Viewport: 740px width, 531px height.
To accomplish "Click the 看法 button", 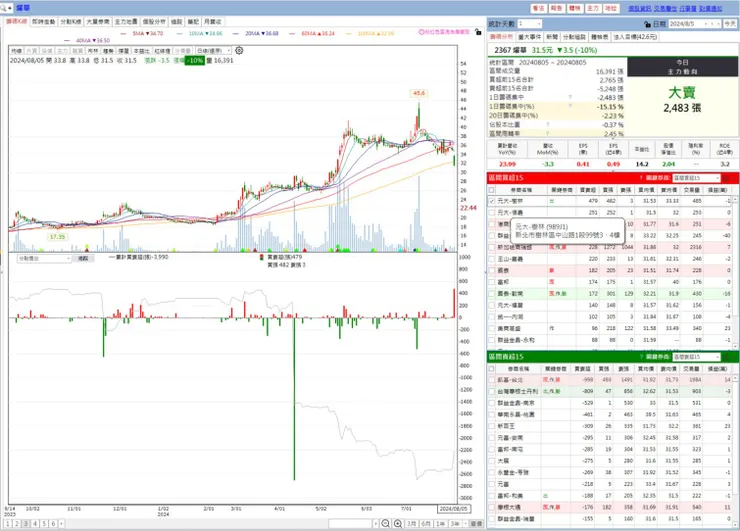I will pos(538,8).
